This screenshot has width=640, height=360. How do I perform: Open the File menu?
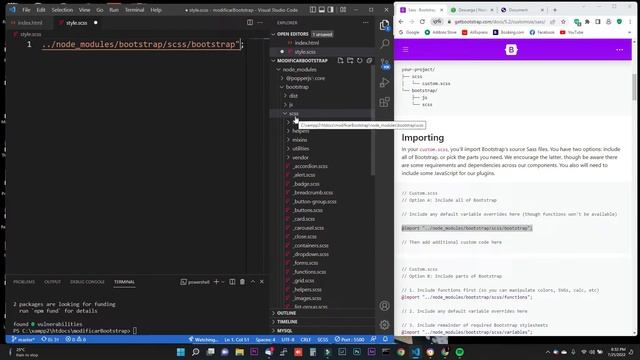(26, 9)
